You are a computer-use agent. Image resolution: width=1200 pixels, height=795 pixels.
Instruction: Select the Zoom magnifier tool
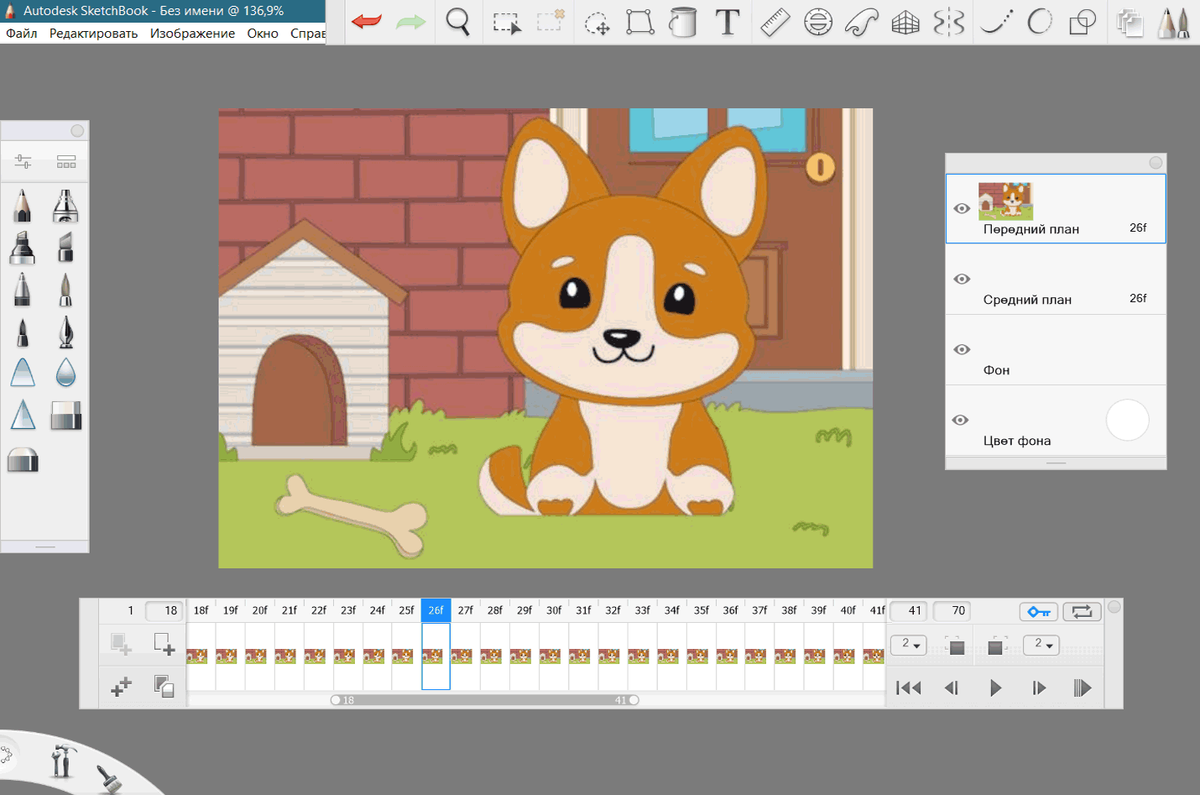point(458,22)
